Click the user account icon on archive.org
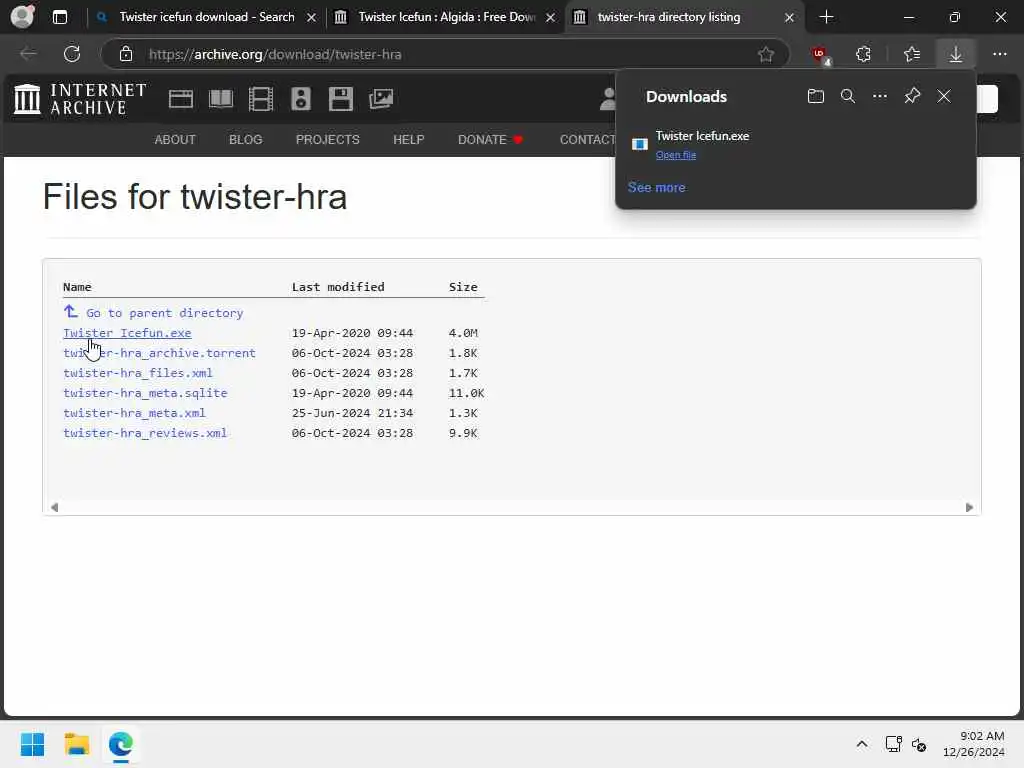1024x768 pixels. tap(608, 99)
